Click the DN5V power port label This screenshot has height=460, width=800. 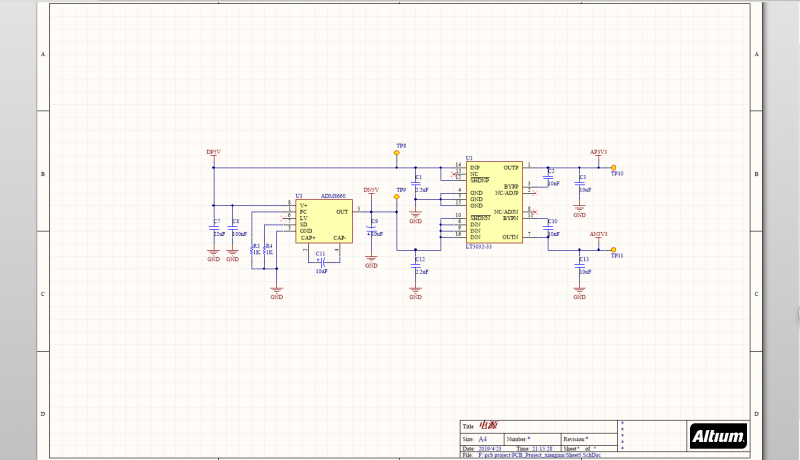click(371, 190)
